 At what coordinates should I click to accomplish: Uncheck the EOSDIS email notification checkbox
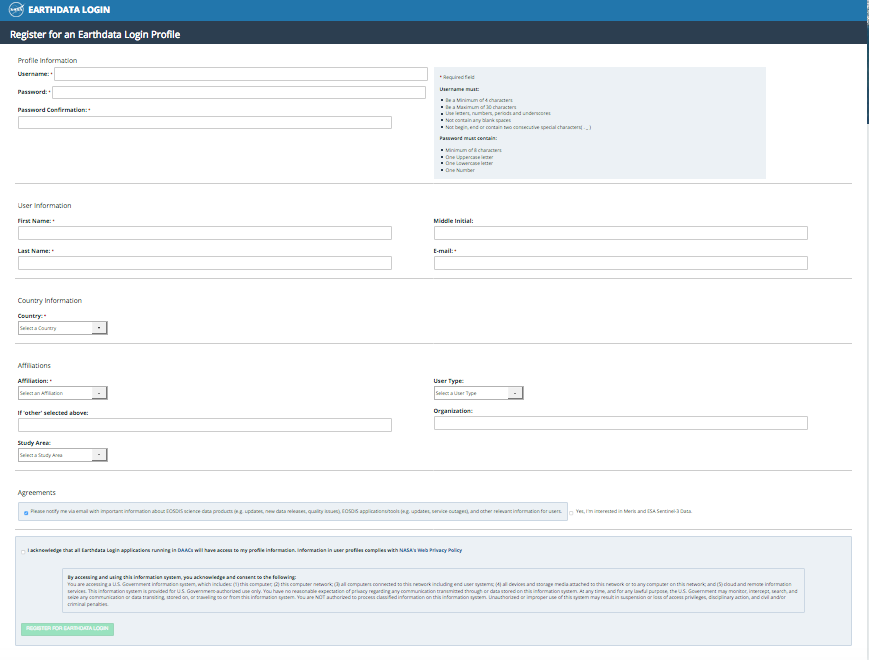[26, 513]
